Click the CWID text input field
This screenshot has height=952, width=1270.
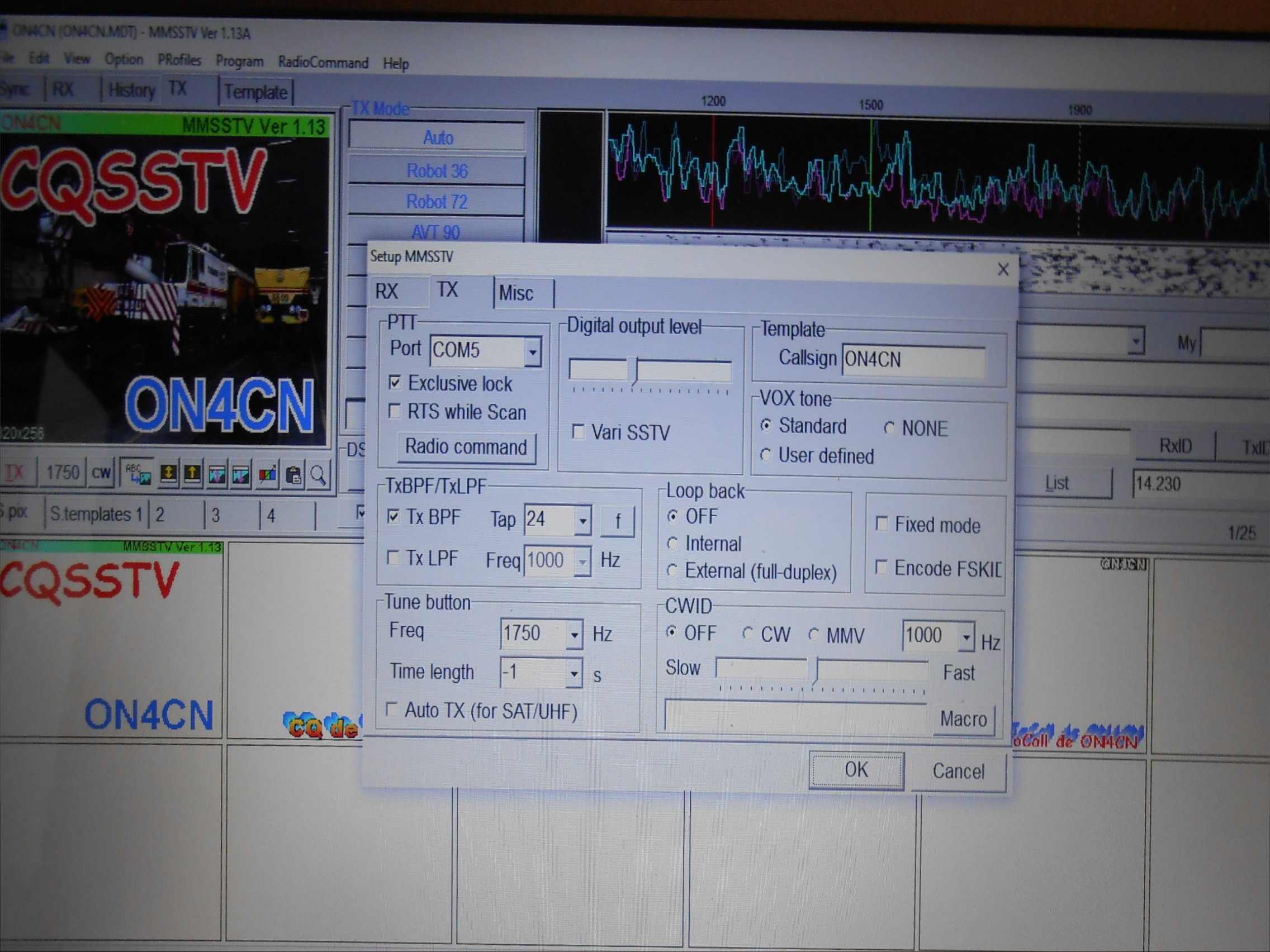(x=796, y=716)
